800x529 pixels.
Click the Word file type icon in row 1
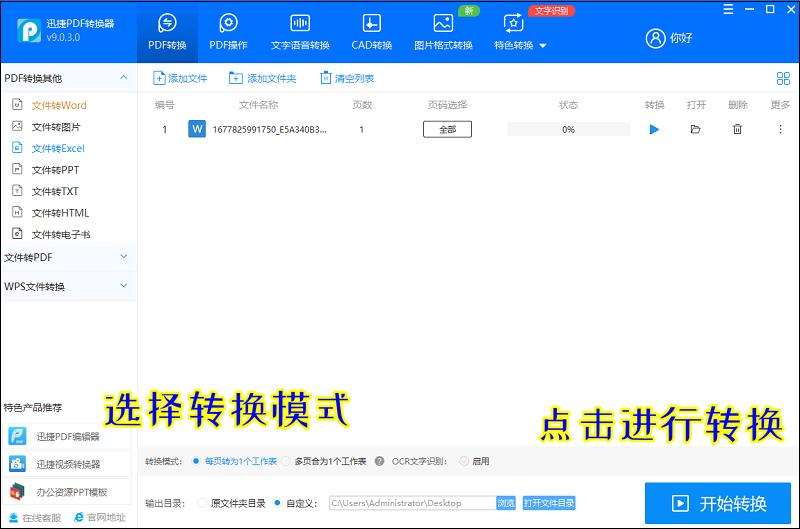pos(197,129)
